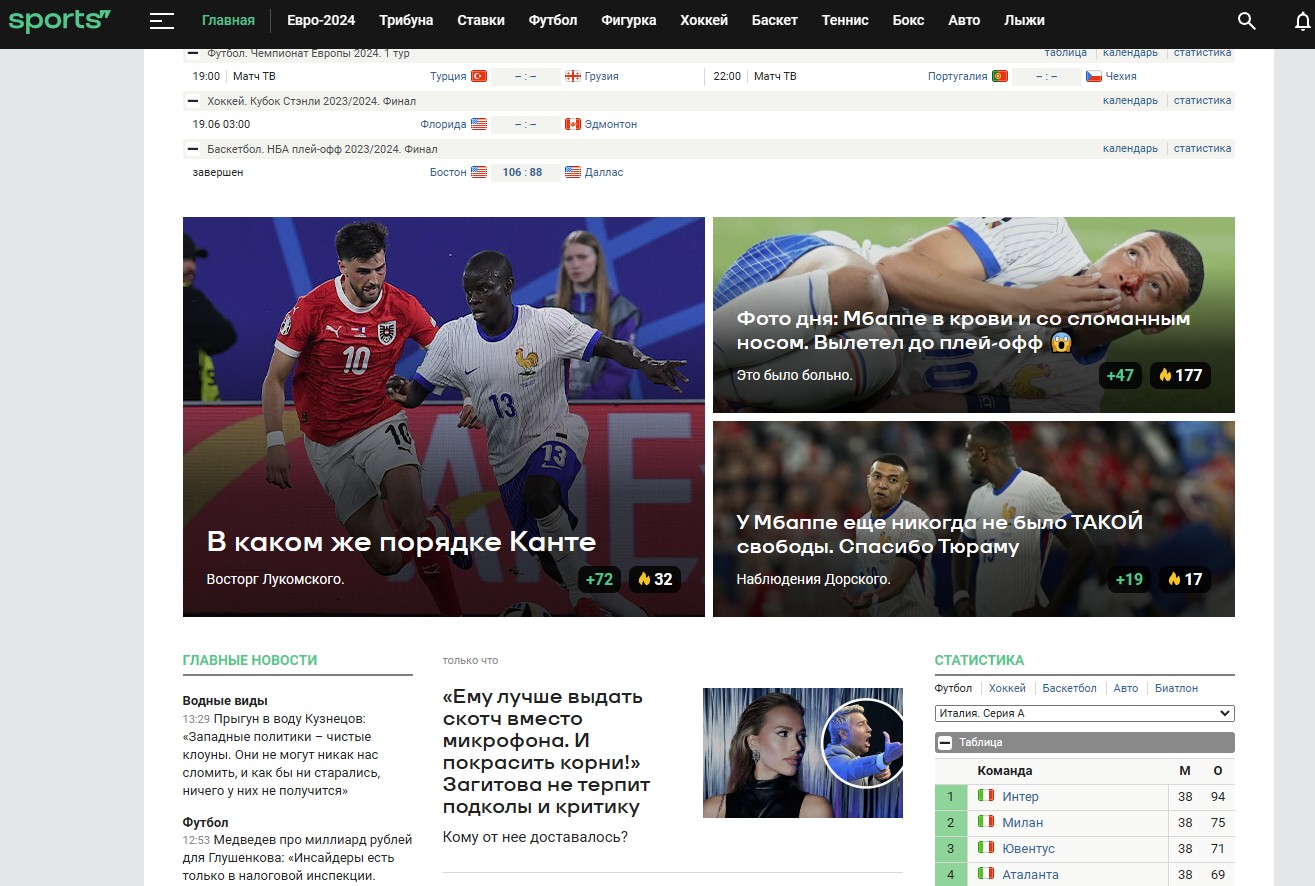Click the +47 rating badge on Мбаппе photo

(1120, 375)
